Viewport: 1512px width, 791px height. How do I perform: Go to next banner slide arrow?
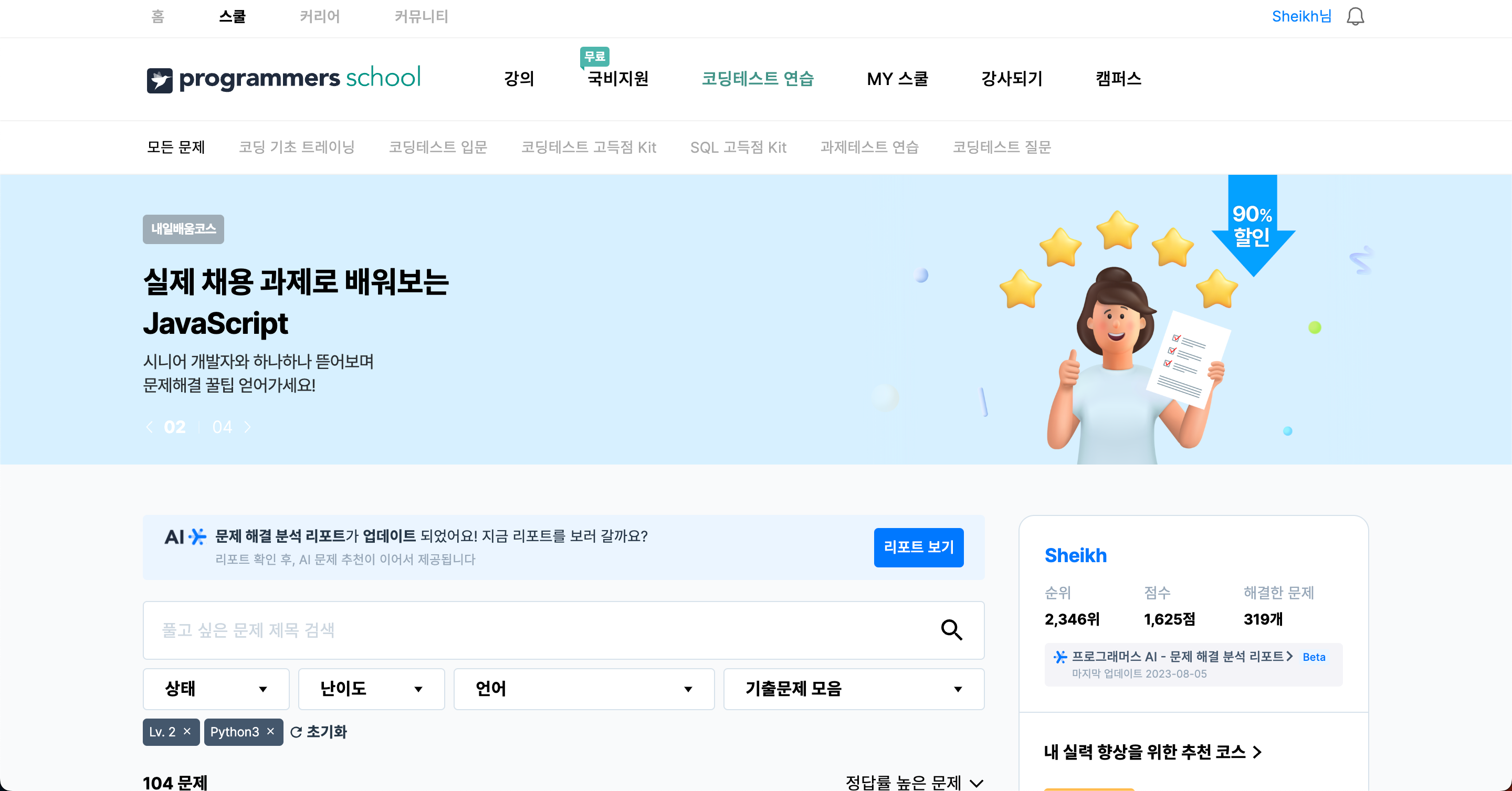[247, 427]
